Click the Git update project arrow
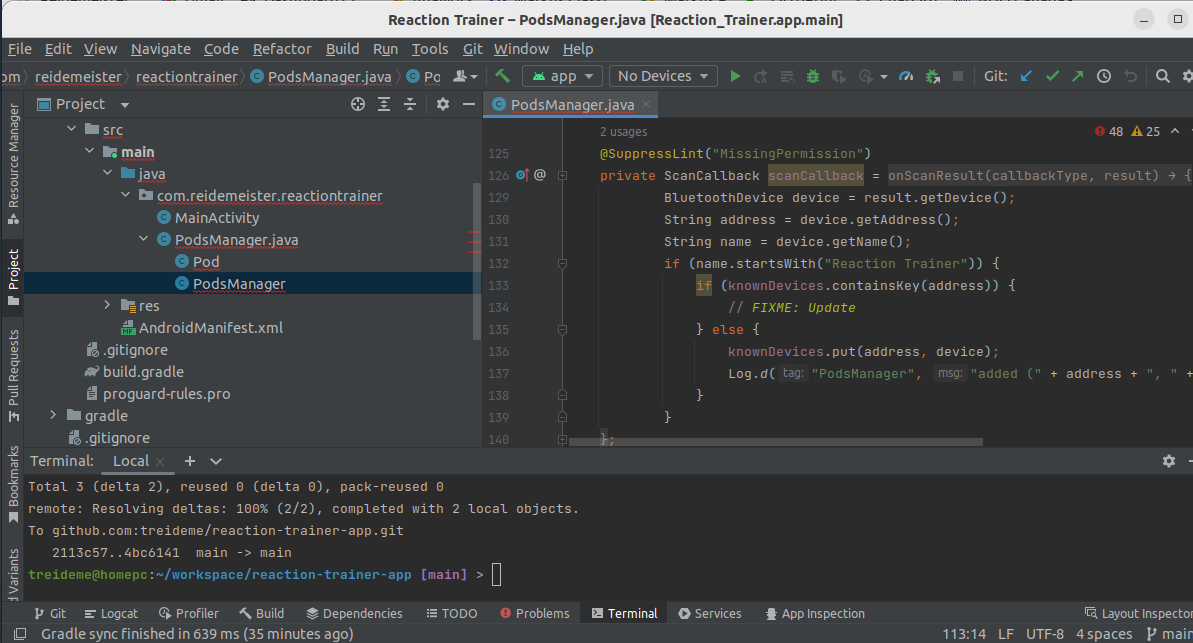Viewport: 1193px width, 643px height. pos(1026,76)
